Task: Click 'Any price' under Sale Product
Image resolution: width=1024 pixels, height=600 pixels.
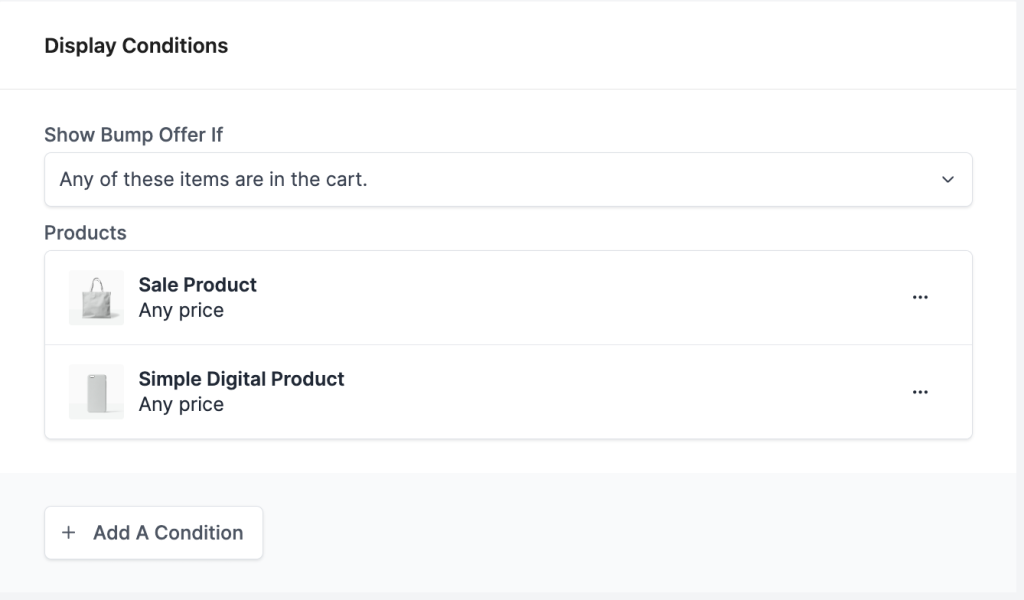Action: [x=181, y=311]
